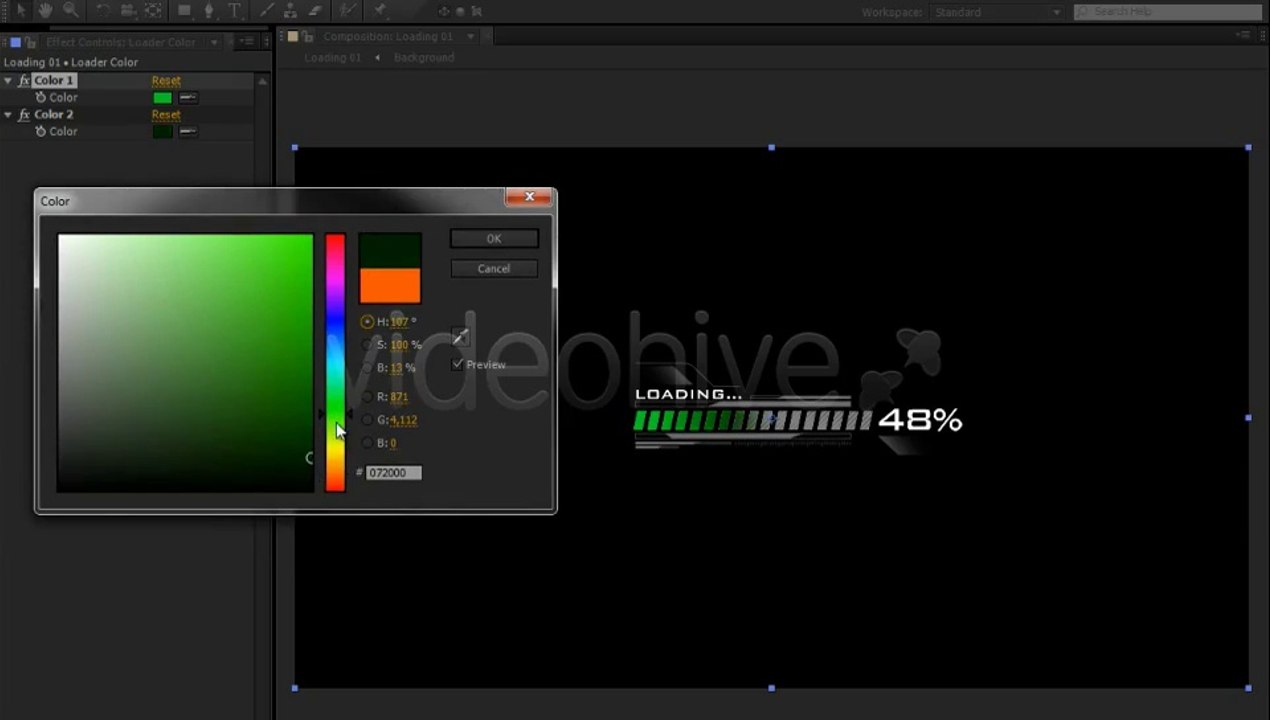1270x720 pixels.
Task: Select the Eraser tool
Action: pos(314,11)
